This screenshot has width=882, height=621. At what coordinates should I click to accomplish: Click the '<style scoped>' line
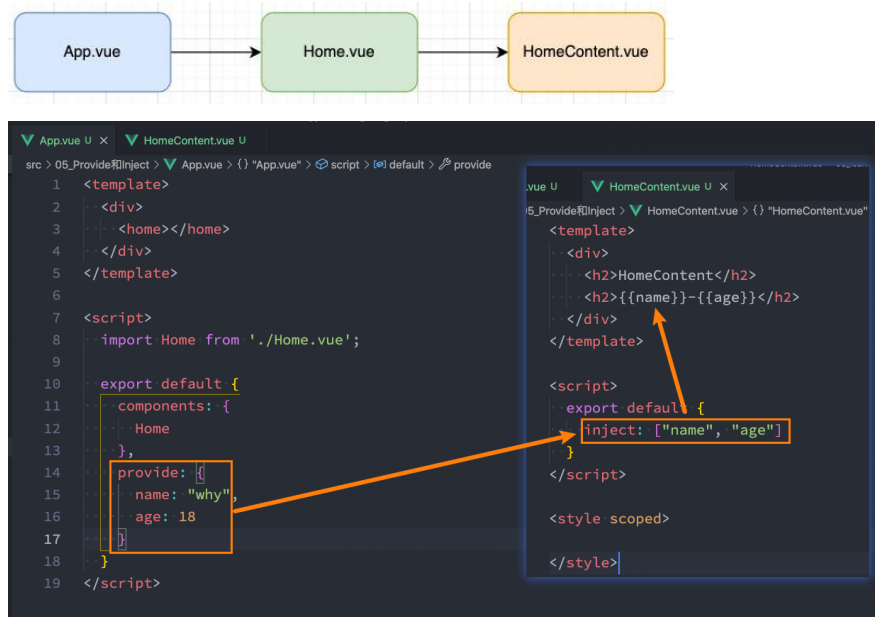pyautogui.click(x=609, y=519)
